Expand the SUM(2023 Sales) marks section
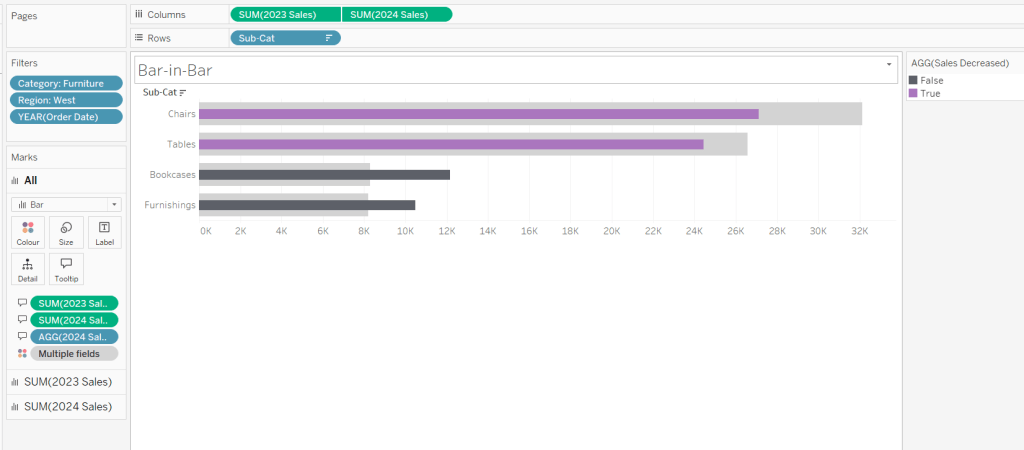Screen dimensions: 1024x450 66,382
